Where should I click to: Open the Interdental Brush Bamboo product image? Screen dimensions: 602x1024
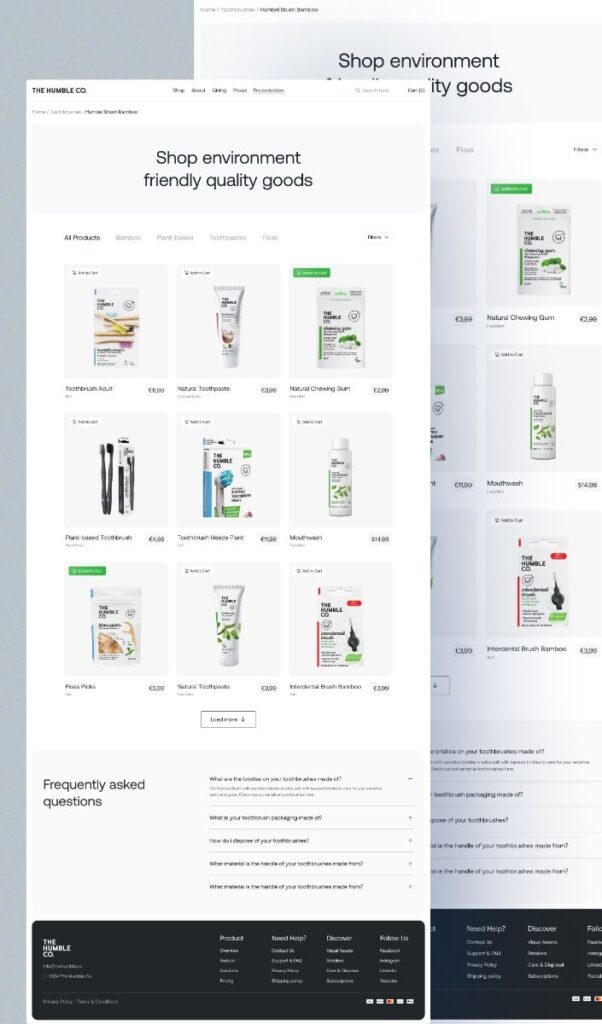(x=340, y=619)
